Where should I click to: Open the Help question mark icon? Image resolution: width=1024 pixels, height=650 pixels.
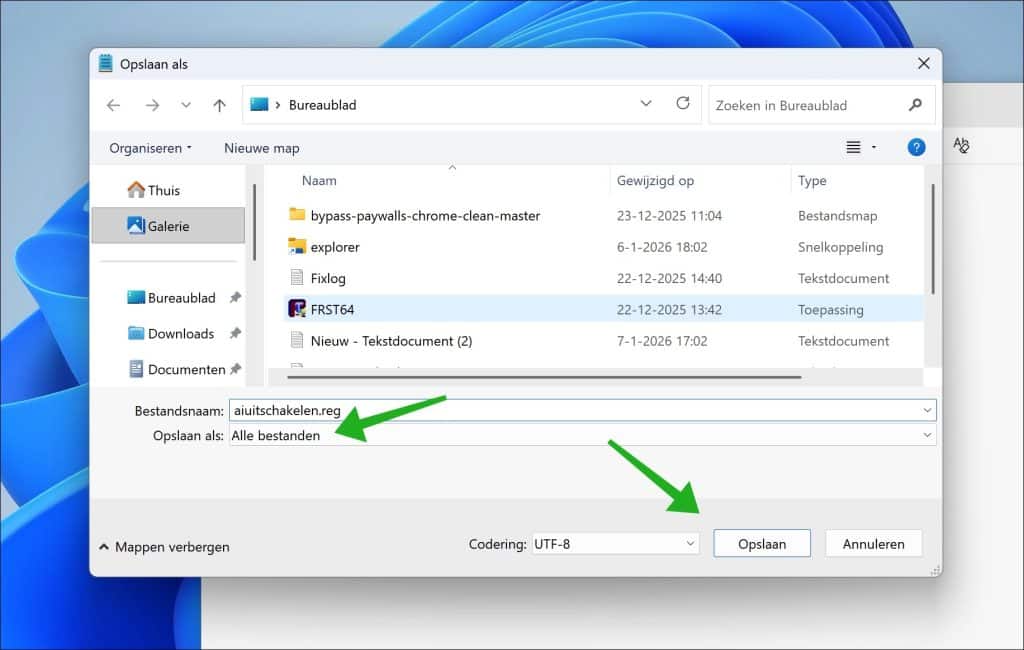coord(916,147)
